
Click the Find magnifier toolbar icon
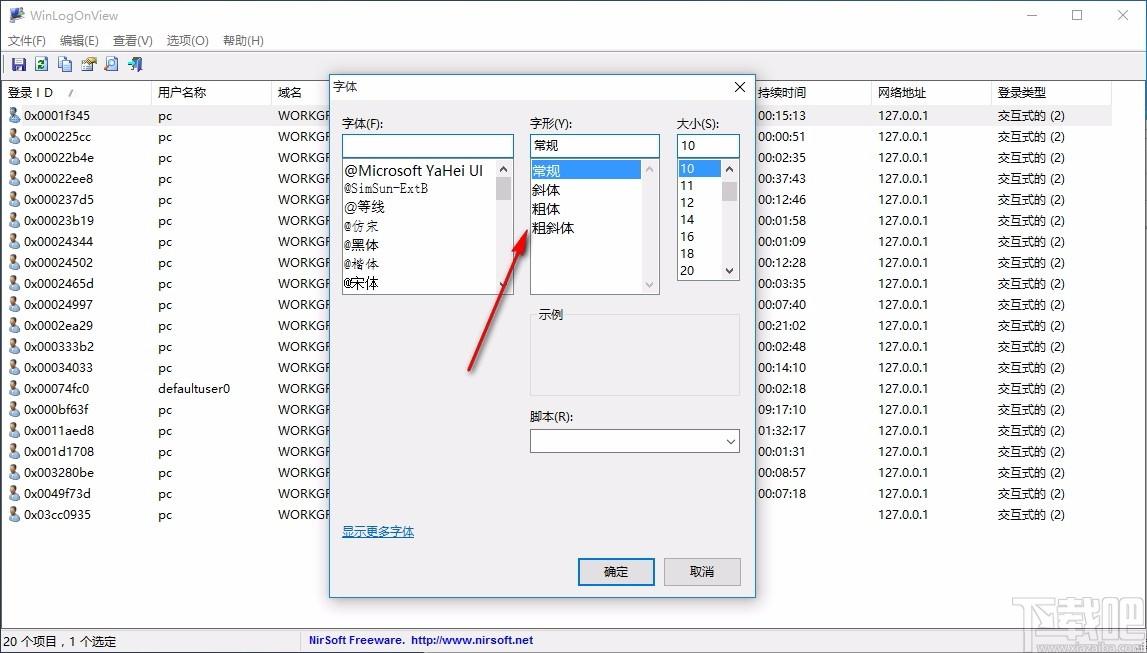coord(111,65)
